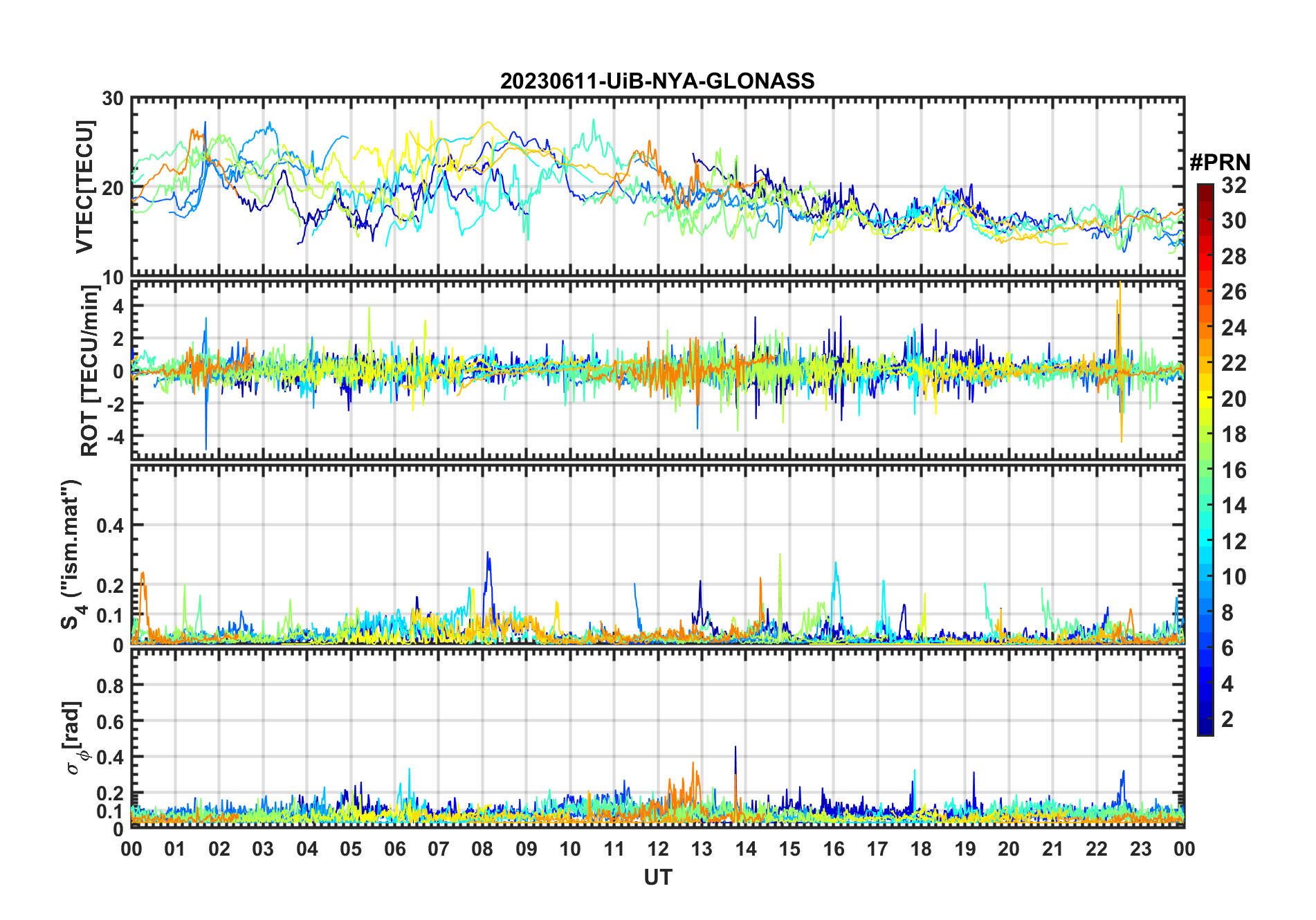Image resolution: width=1316 pixels, height=920 pixels.
Task: Select colorbar tick label "28"
Action: tap(1234, 257)
